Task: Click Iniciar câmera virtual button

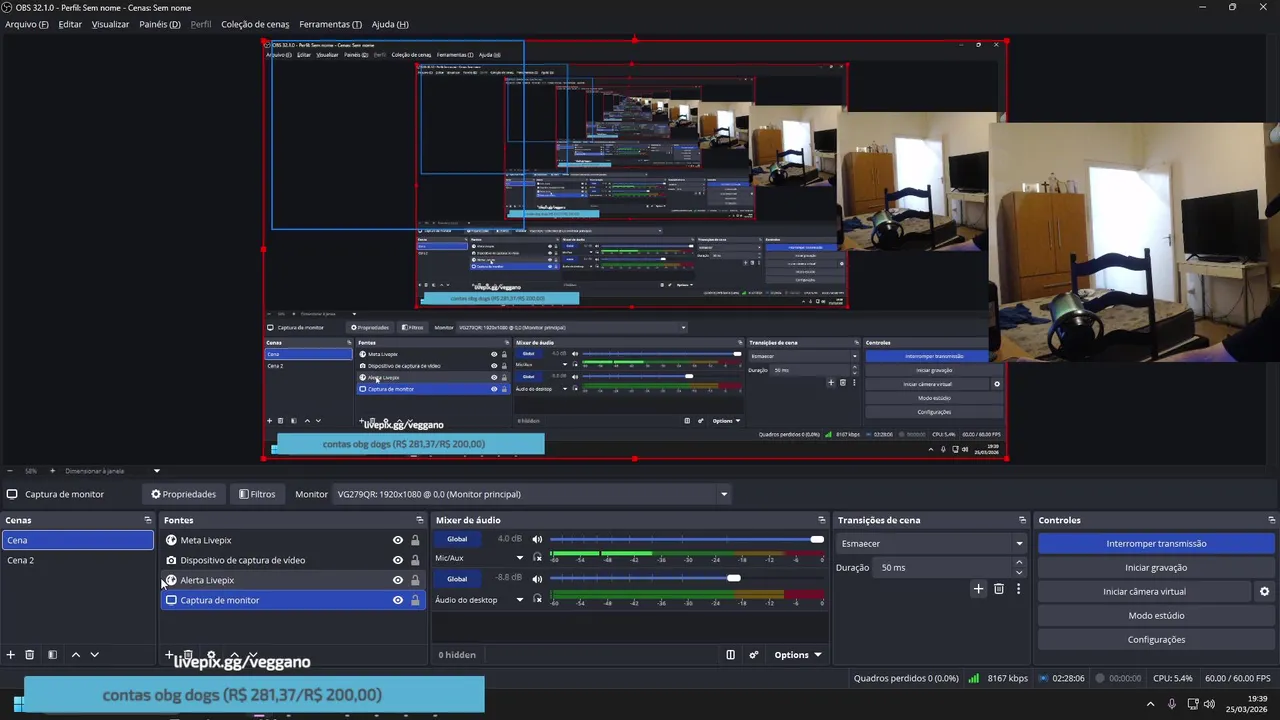Action: [1144, 592]
